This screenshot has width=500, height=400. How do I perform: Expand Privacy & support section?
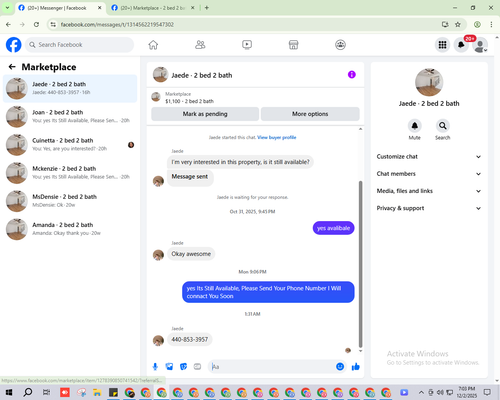pyautogui.click(x=429, y=208)
